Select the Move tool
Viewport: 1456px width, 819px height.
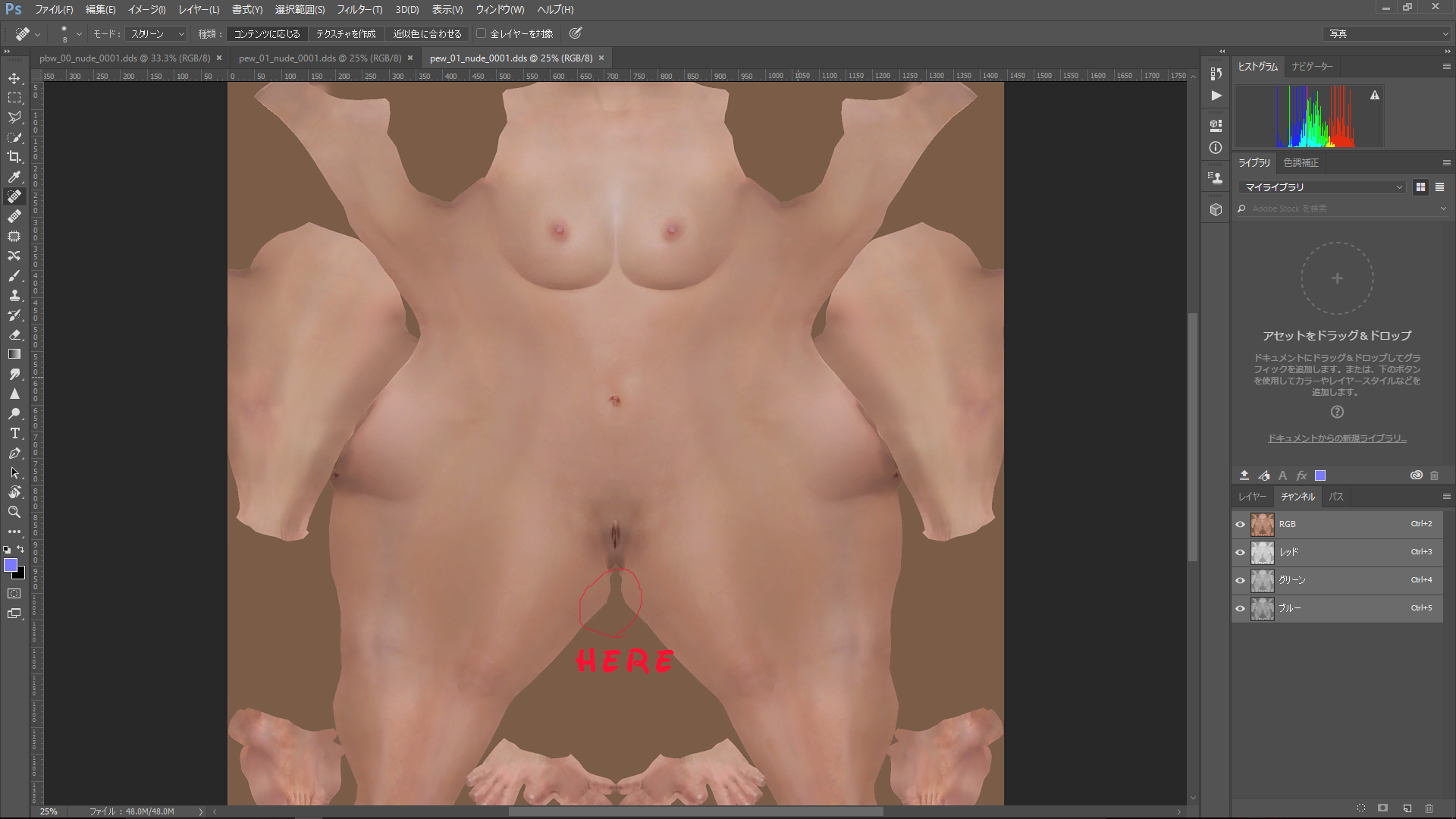(x=14, y=78)
